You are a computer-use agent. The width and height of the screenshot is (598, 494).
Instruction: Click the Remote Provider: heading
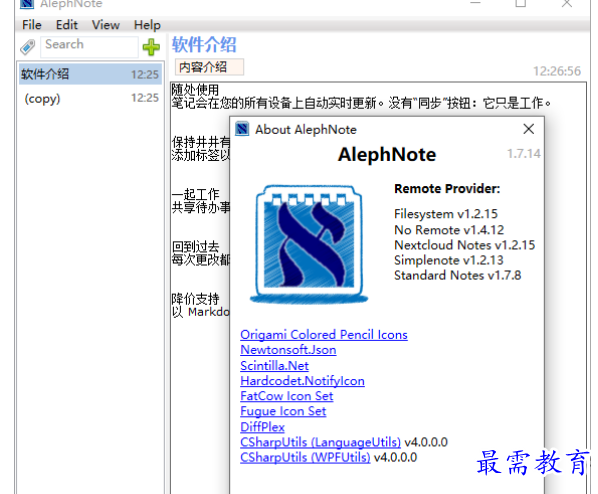pyautogui.click(x=447, y=188)
